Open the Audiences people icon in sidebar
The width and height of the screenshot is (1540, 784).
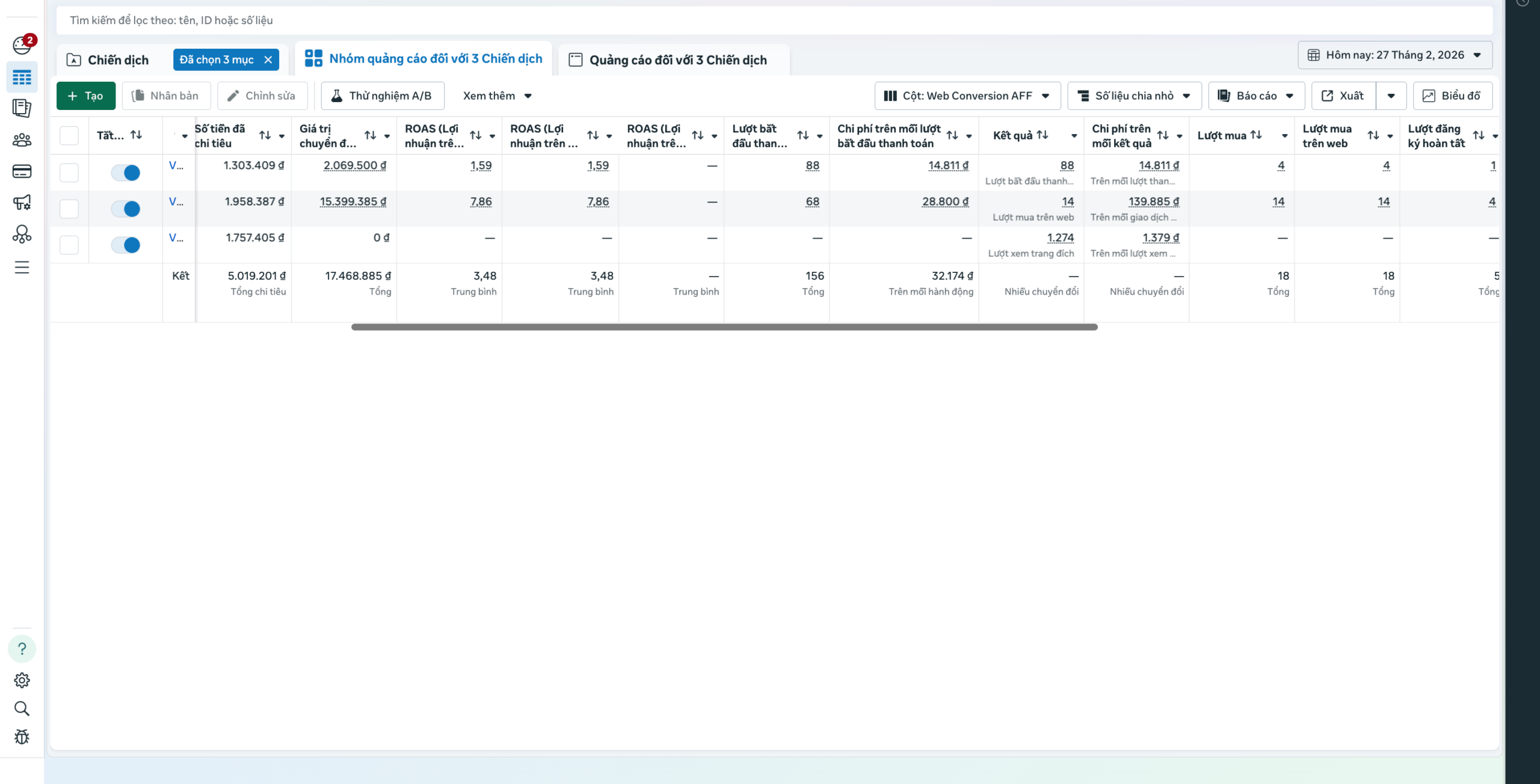[22, 140]
